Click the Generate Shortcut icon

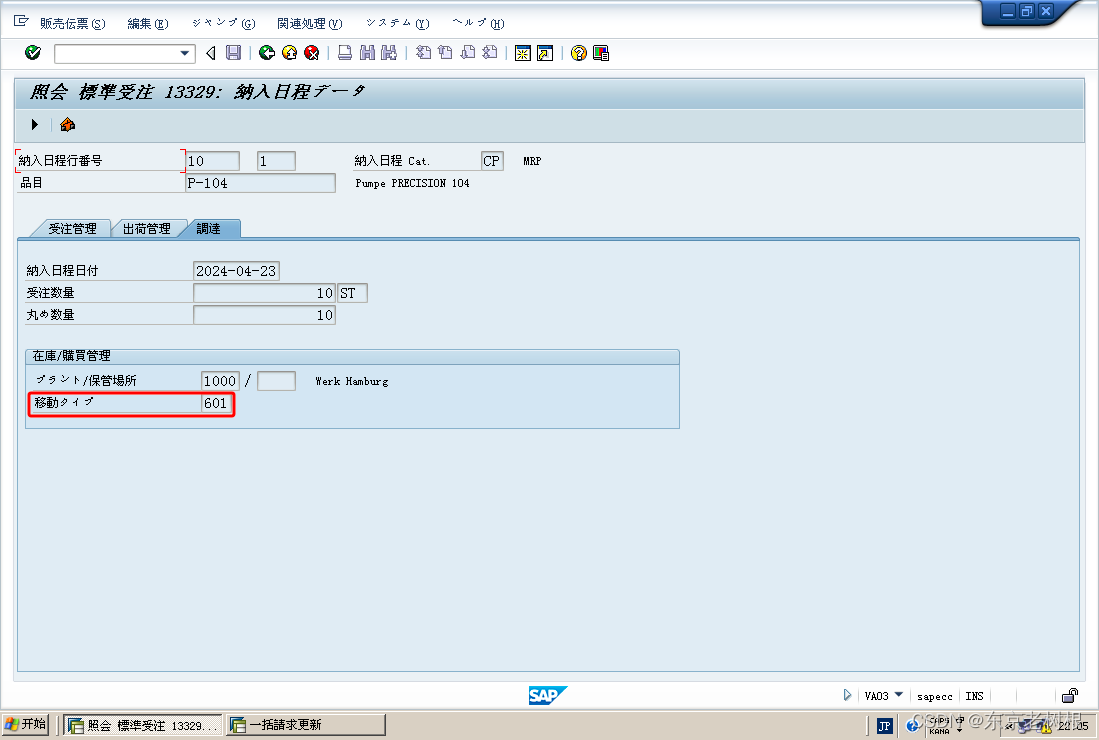click(545, 53)
